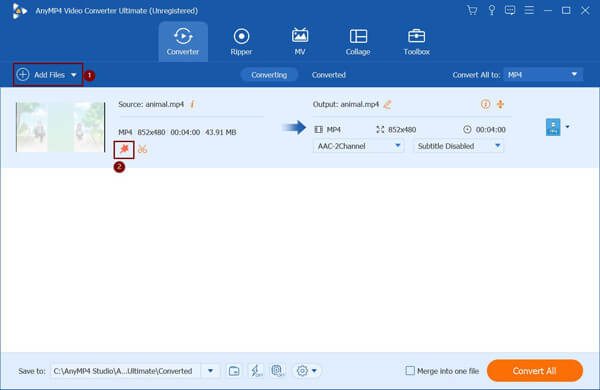This screenshot has height=390, width=600.
Task: Show the Converting list
Action: coord(269,75)
